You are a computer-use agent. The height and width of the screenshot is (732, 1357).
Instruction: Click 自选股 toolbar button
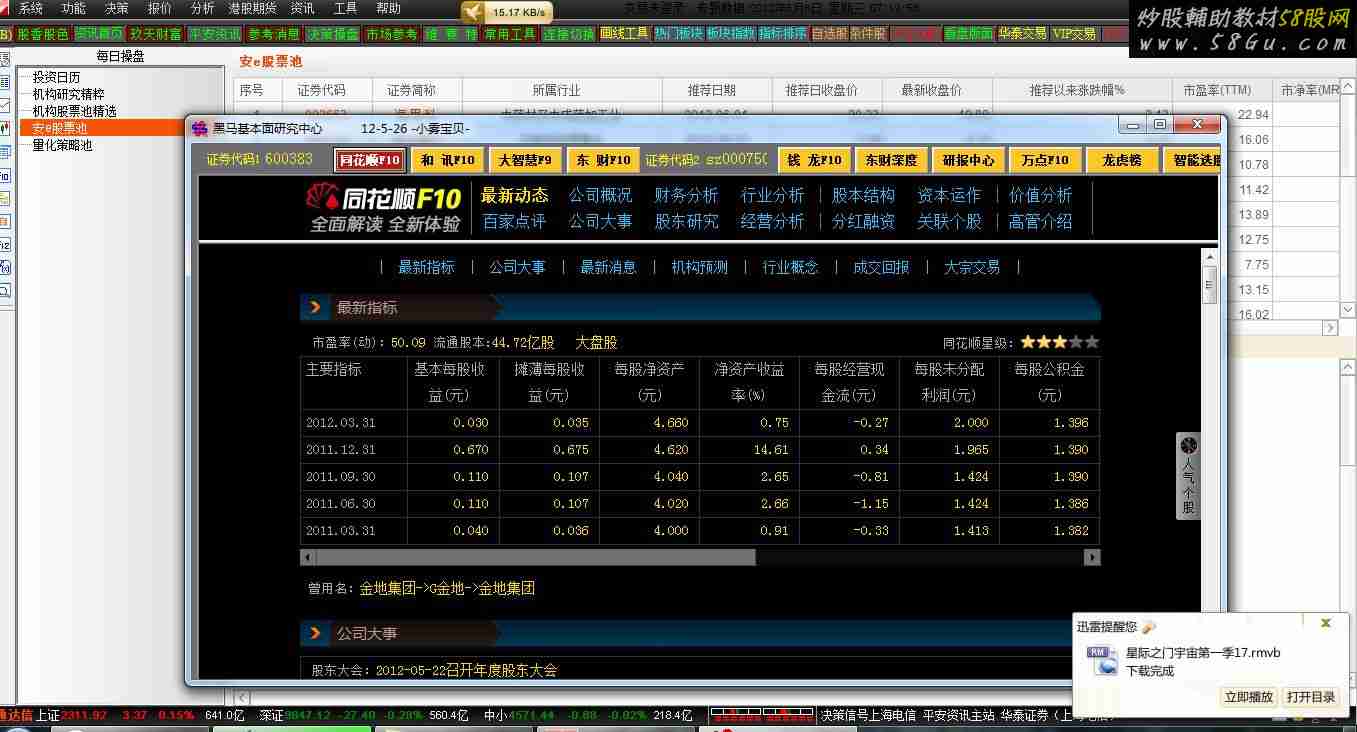(829, 34)
